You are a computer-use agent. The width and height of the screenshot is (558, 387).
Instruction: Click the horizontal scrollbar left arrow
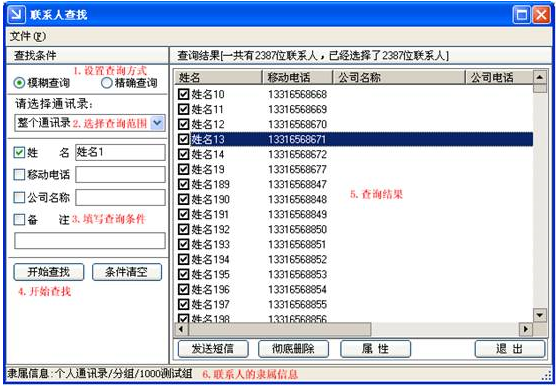pos(181,329)
